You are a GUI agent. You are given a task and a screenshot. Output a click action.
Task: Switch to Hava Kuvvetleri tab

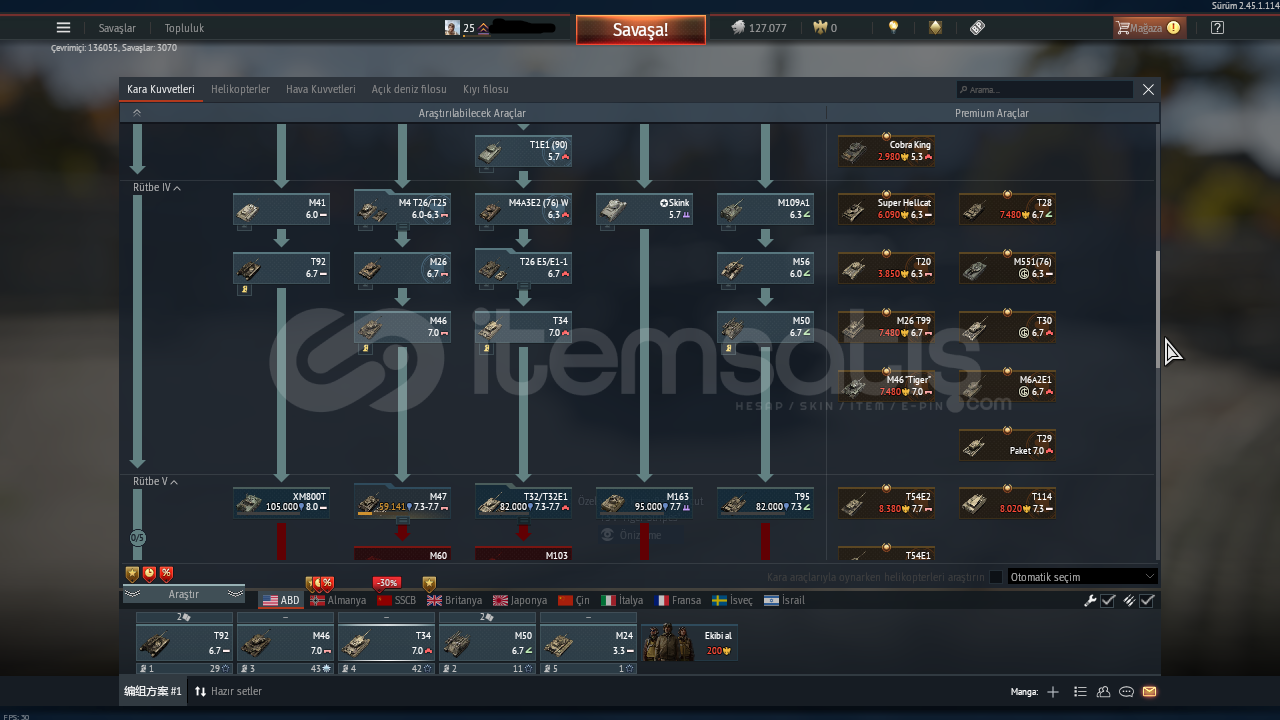(x=321, y=89)
